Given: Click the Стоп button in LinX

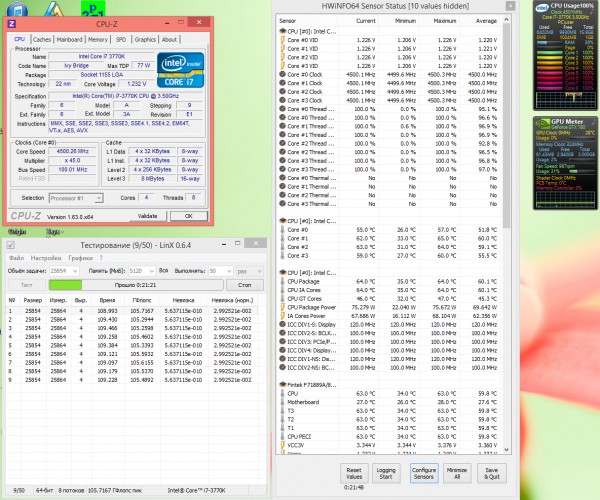Looking at the screenshot, I should (x=245, y=285).
